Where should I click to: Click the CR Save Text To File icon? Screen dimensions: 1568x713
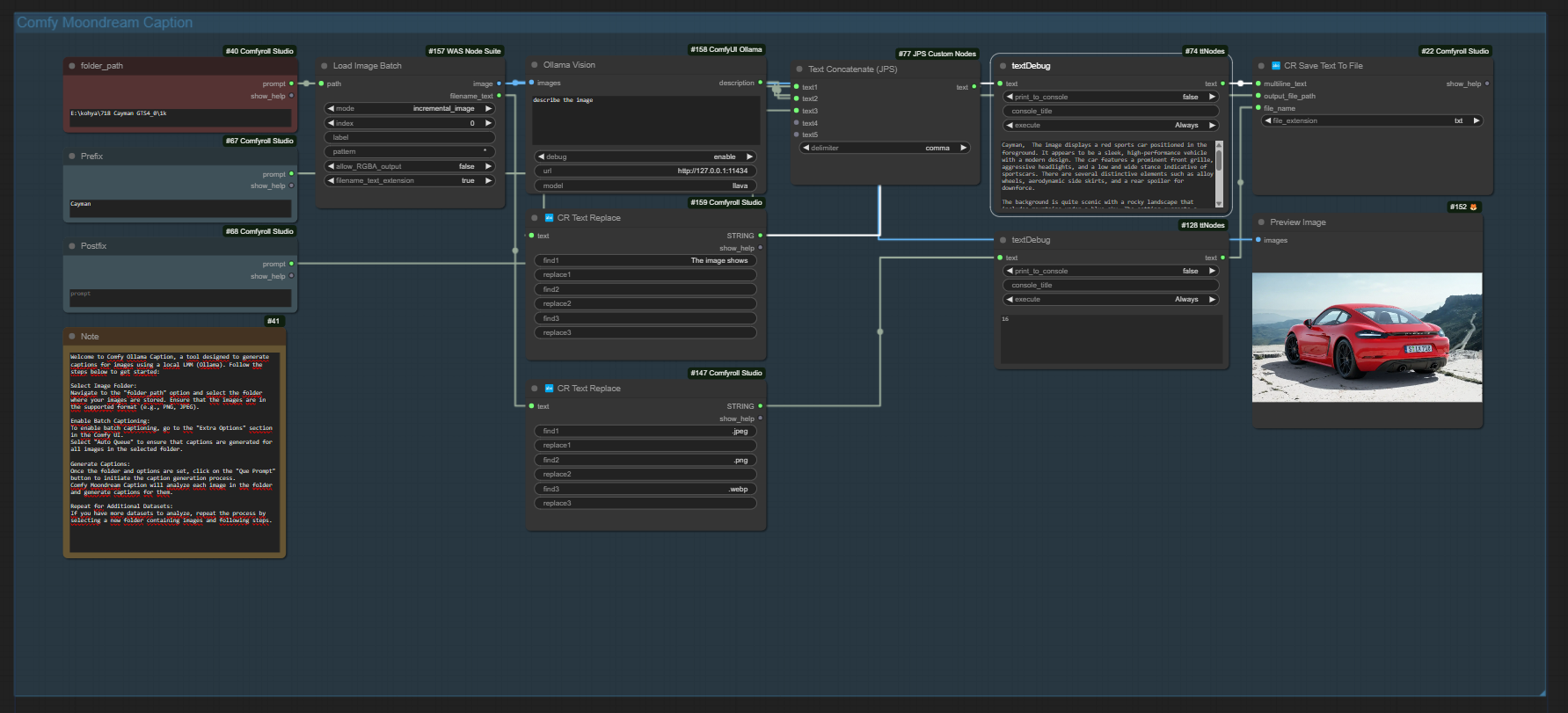(x=1275, y=66)
